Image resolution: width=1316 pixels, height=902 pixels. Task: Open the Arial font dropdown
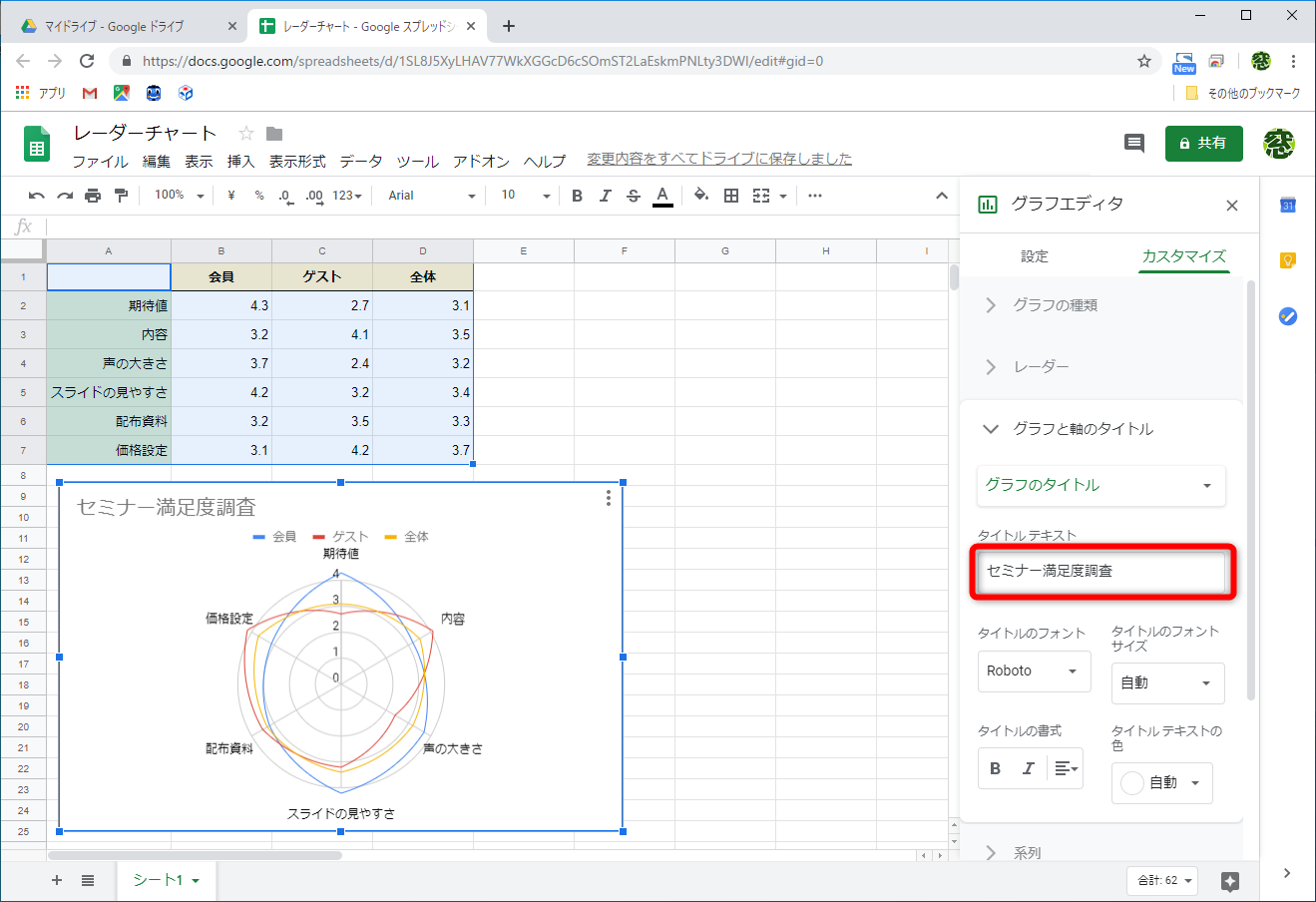[432, 196]
